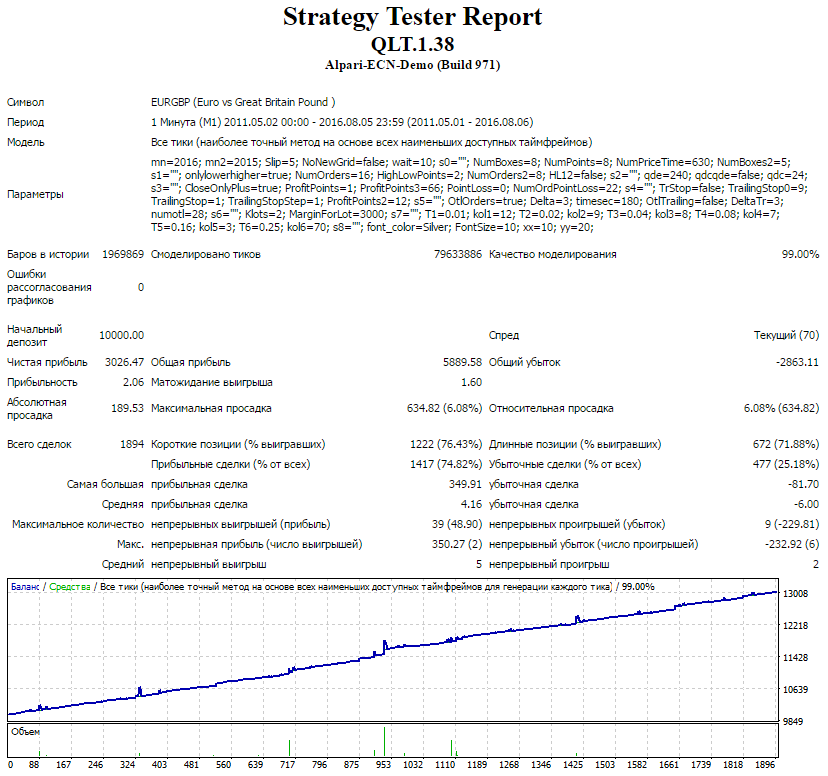Select expected payoff value 1.60
This screenshot has height=776, width=828.
[471, 383]
